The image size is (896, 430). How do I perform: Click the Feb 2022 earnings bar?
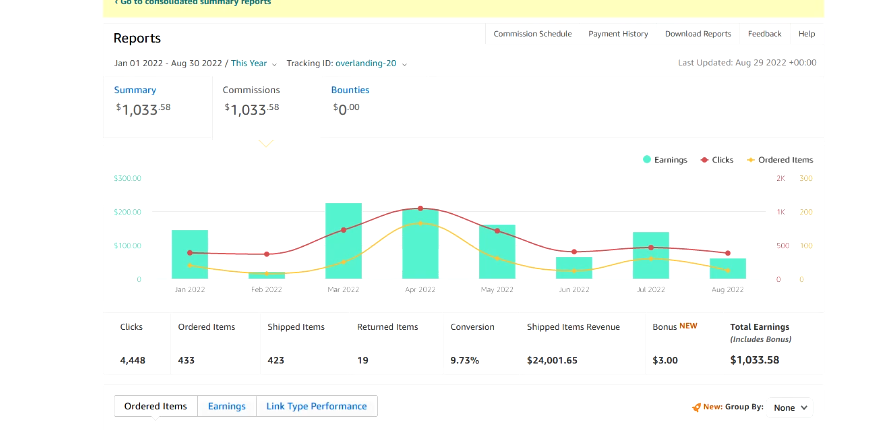(x=266, y=276)
